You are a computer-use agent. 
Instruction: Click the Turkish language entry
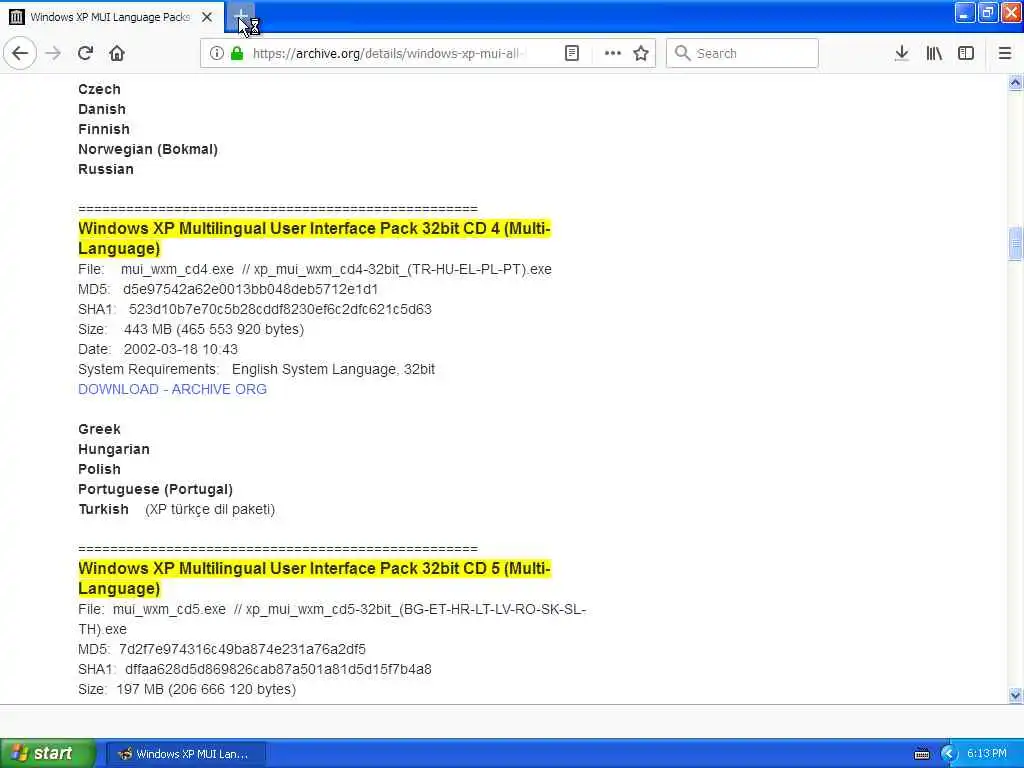(x=103, y=509)
